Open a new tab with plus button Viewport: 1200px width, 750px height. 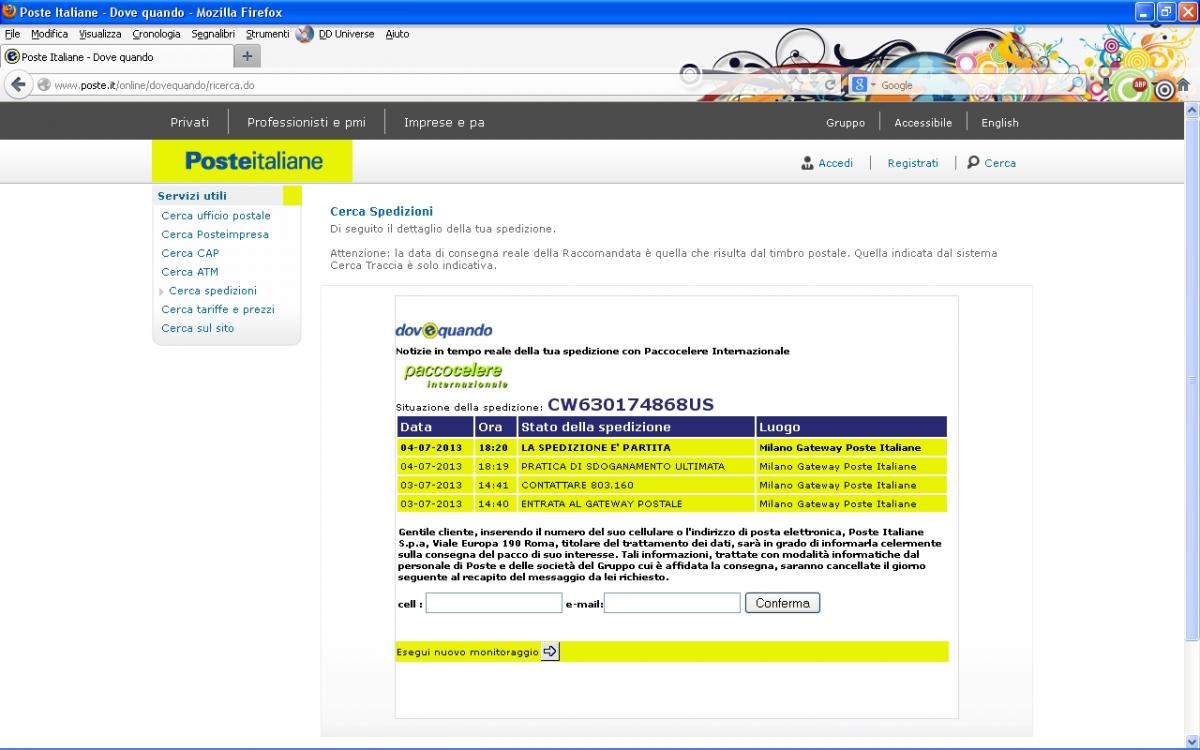tap(247, 56)
